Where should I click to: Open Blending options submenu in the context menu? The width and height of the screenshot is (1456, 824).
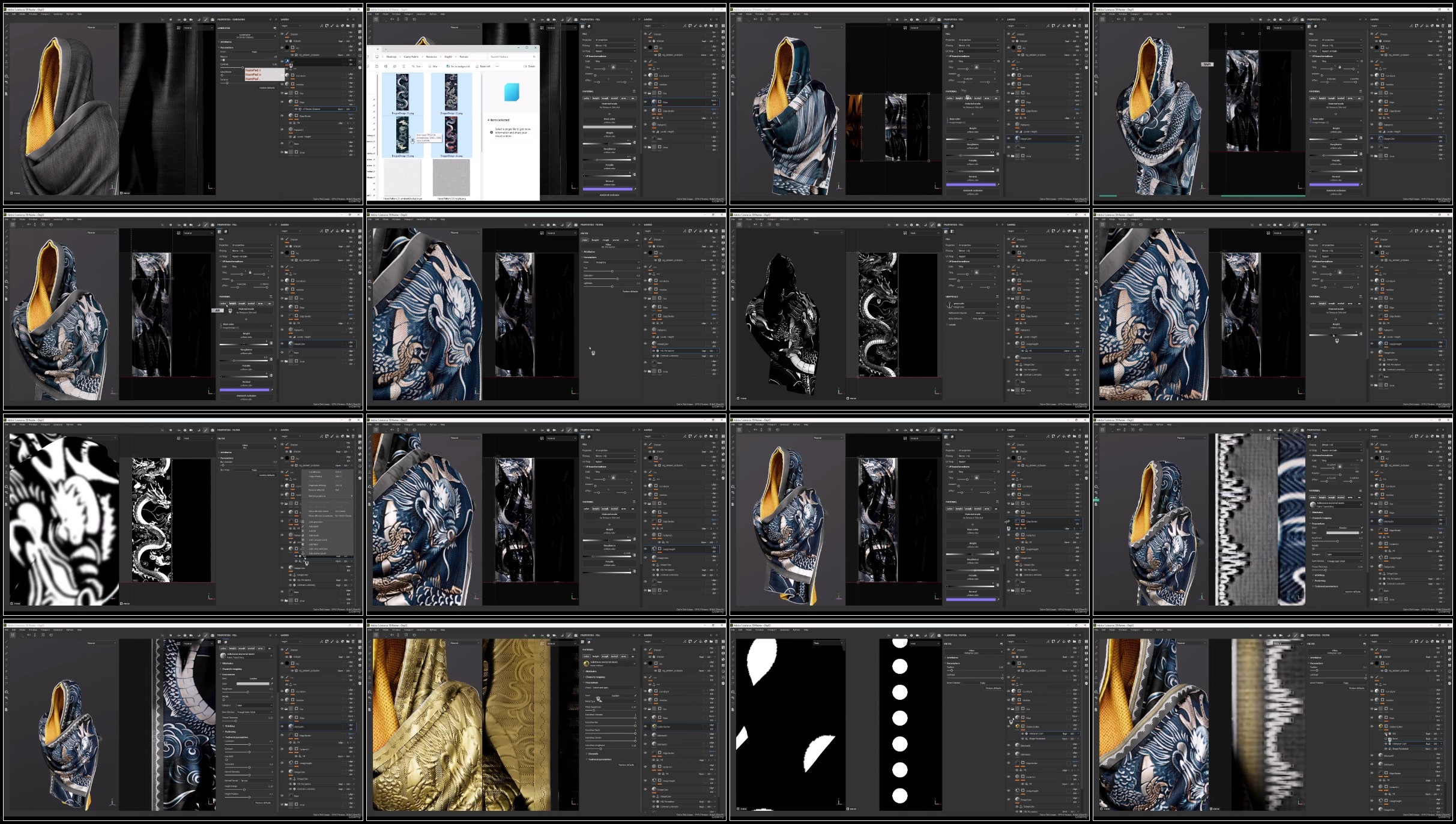(x=317, y=496)
